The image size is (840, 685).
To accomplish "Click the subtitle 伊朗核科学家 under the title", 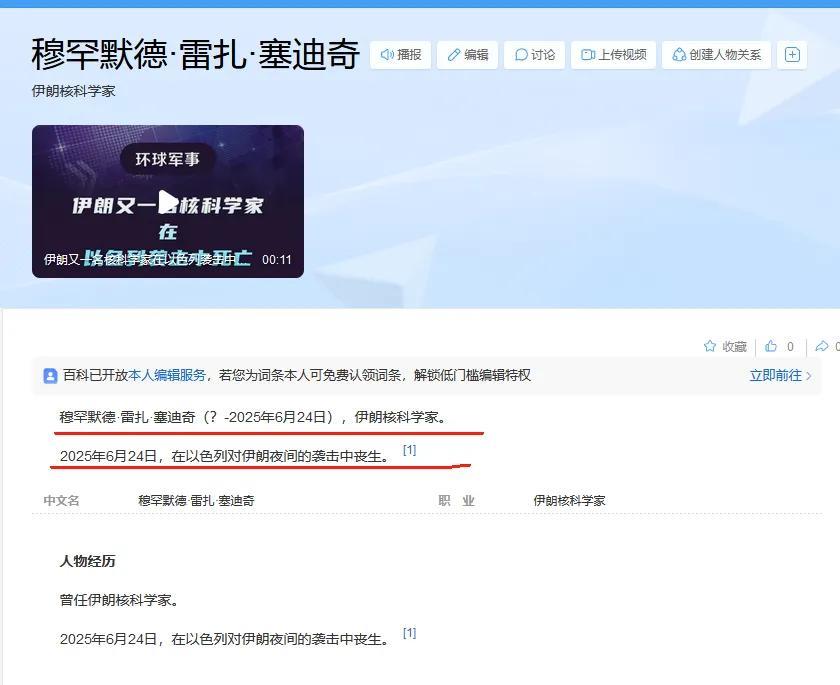I will tap(73, 91).
